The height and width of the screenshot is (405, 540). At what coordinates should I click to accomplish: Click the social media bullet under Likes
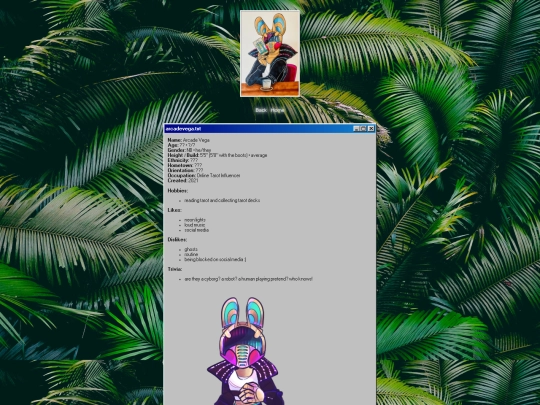(x=196, y=230)
